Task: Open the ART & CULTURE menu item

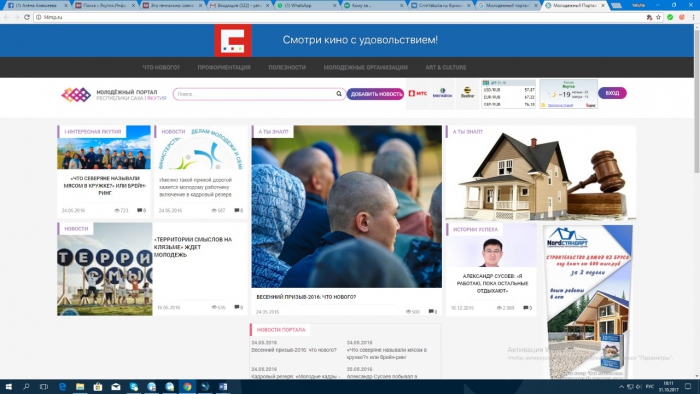Action: coord(446,67)
